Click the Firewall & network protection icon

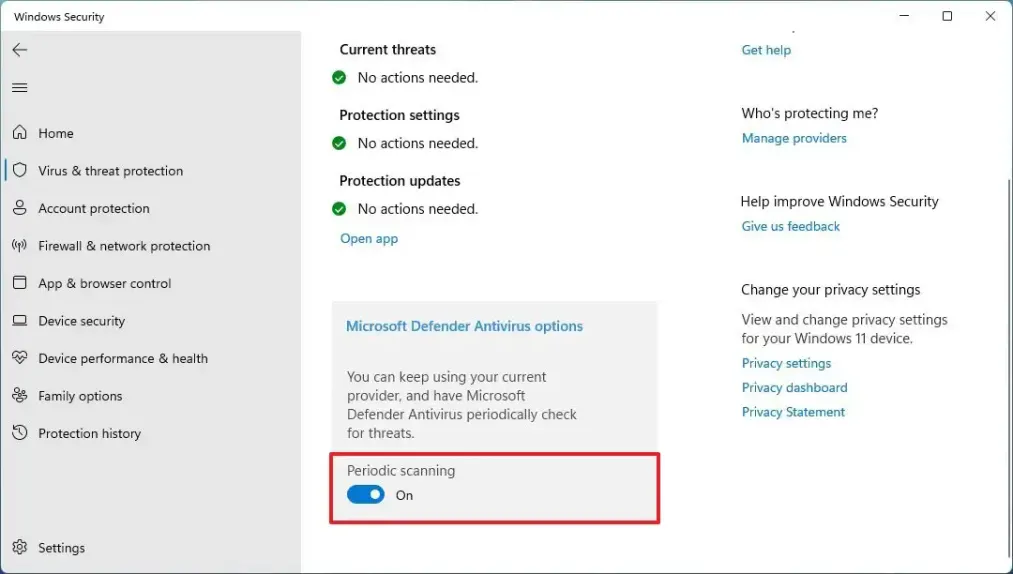pyautogui.click(x=19, y=246)
